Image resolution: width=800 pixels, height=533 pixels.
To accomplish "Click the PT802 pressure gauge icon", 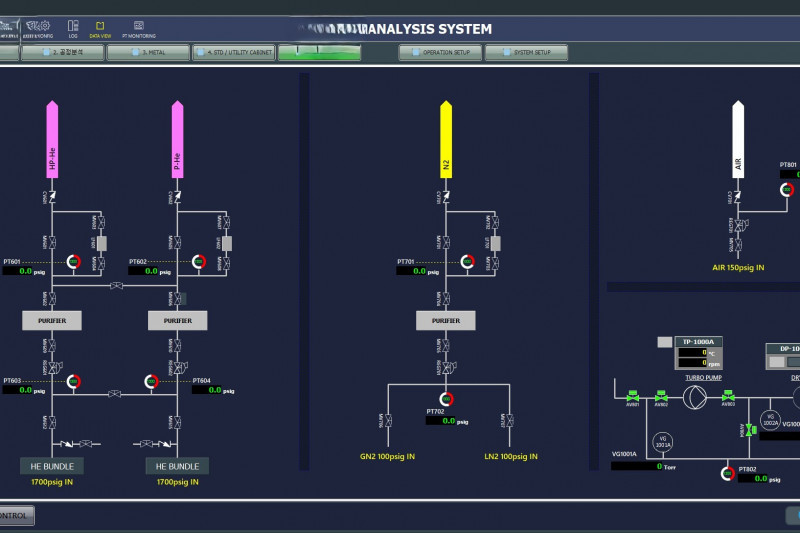I will pos(727,473).
